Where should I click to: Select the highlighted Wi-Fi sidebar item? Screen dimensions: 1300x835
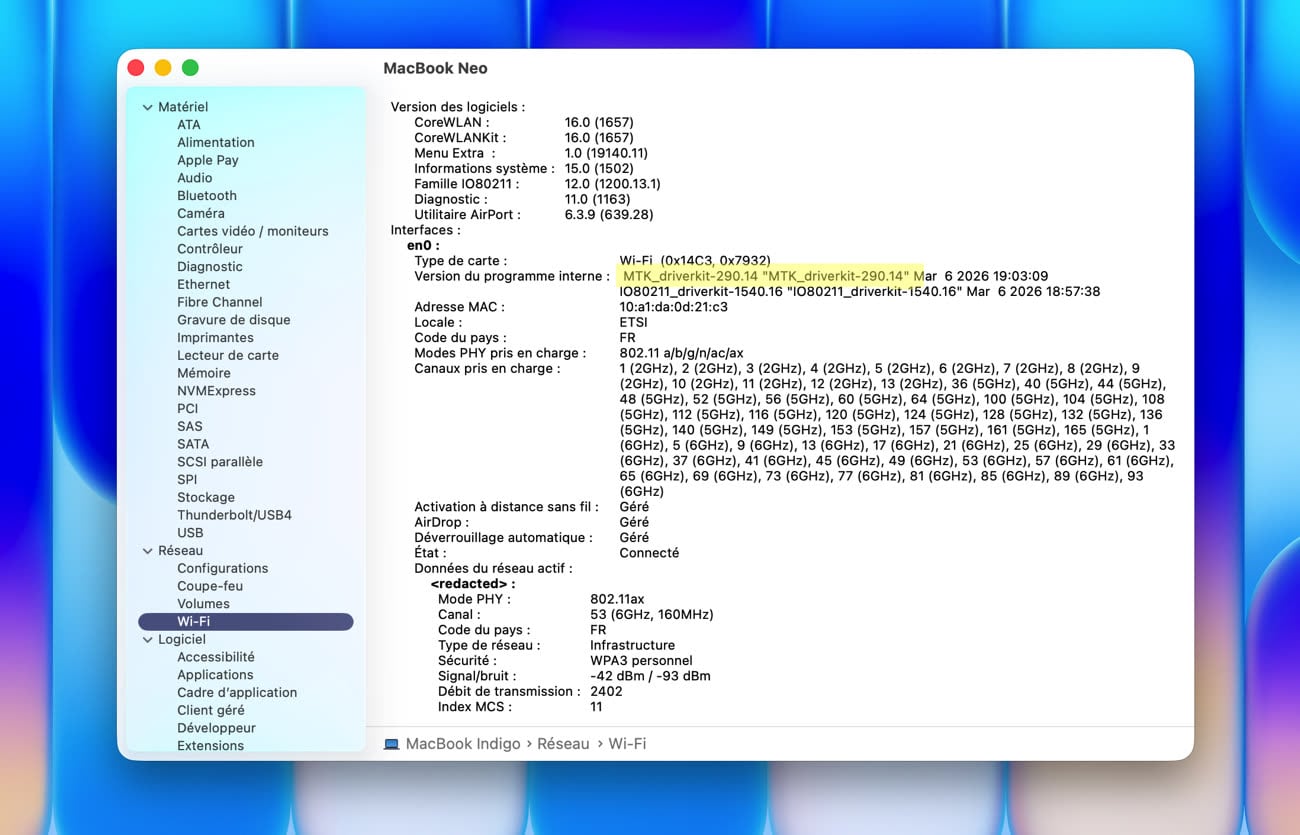(x=194, y=622)
